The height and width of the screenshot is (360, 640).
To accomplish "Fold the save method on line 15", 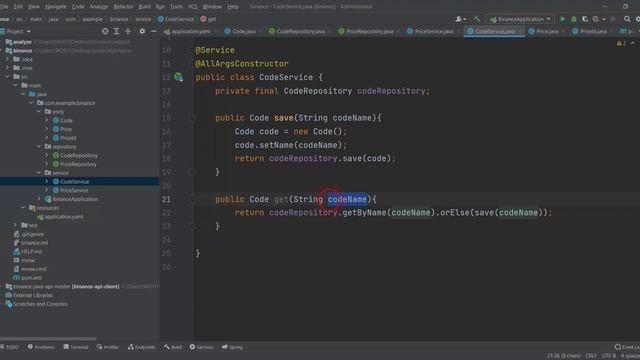I will click(192, 118).
